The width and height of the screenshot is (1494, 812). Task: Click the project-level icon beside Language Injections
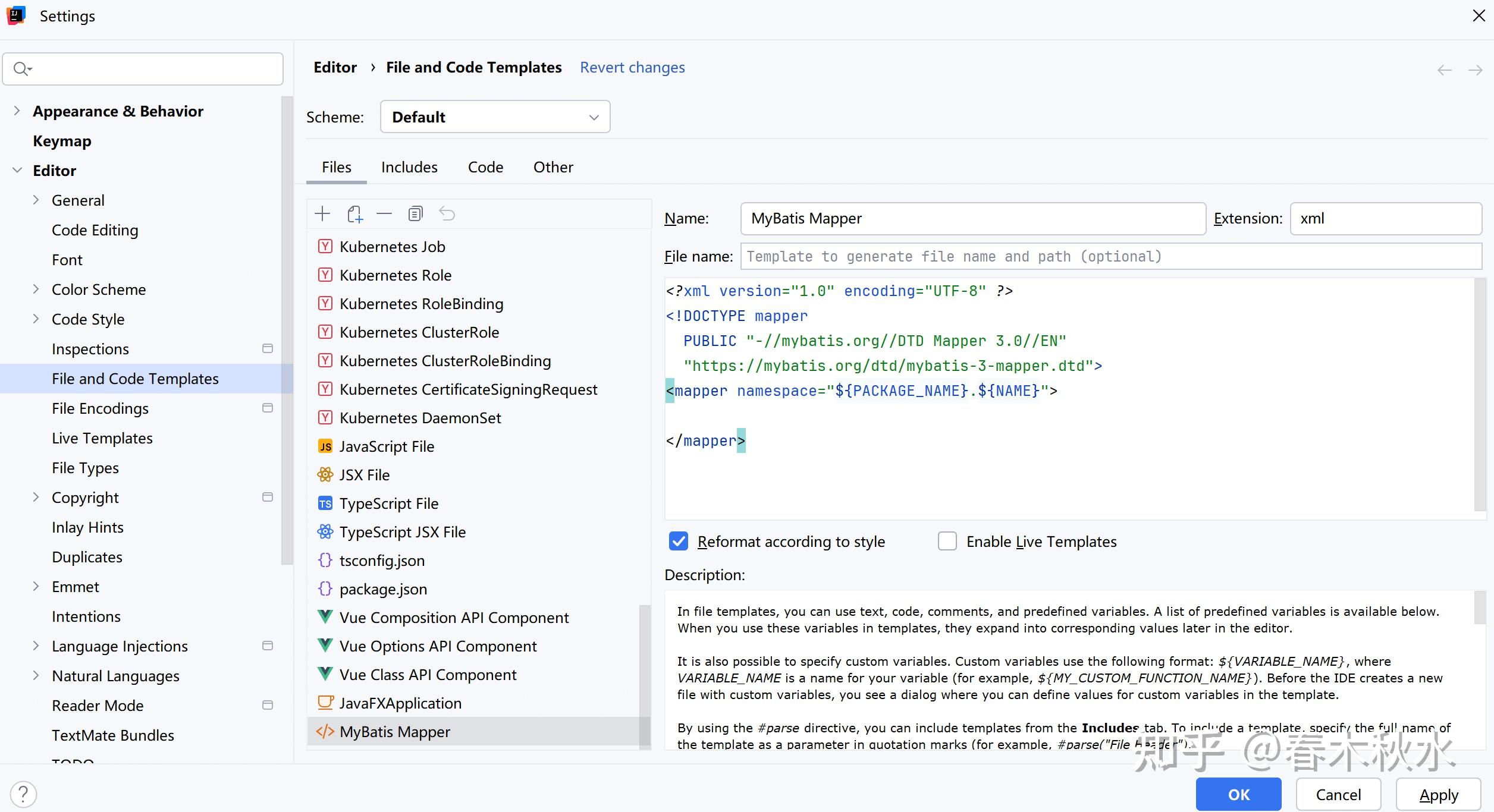(268, 646)
